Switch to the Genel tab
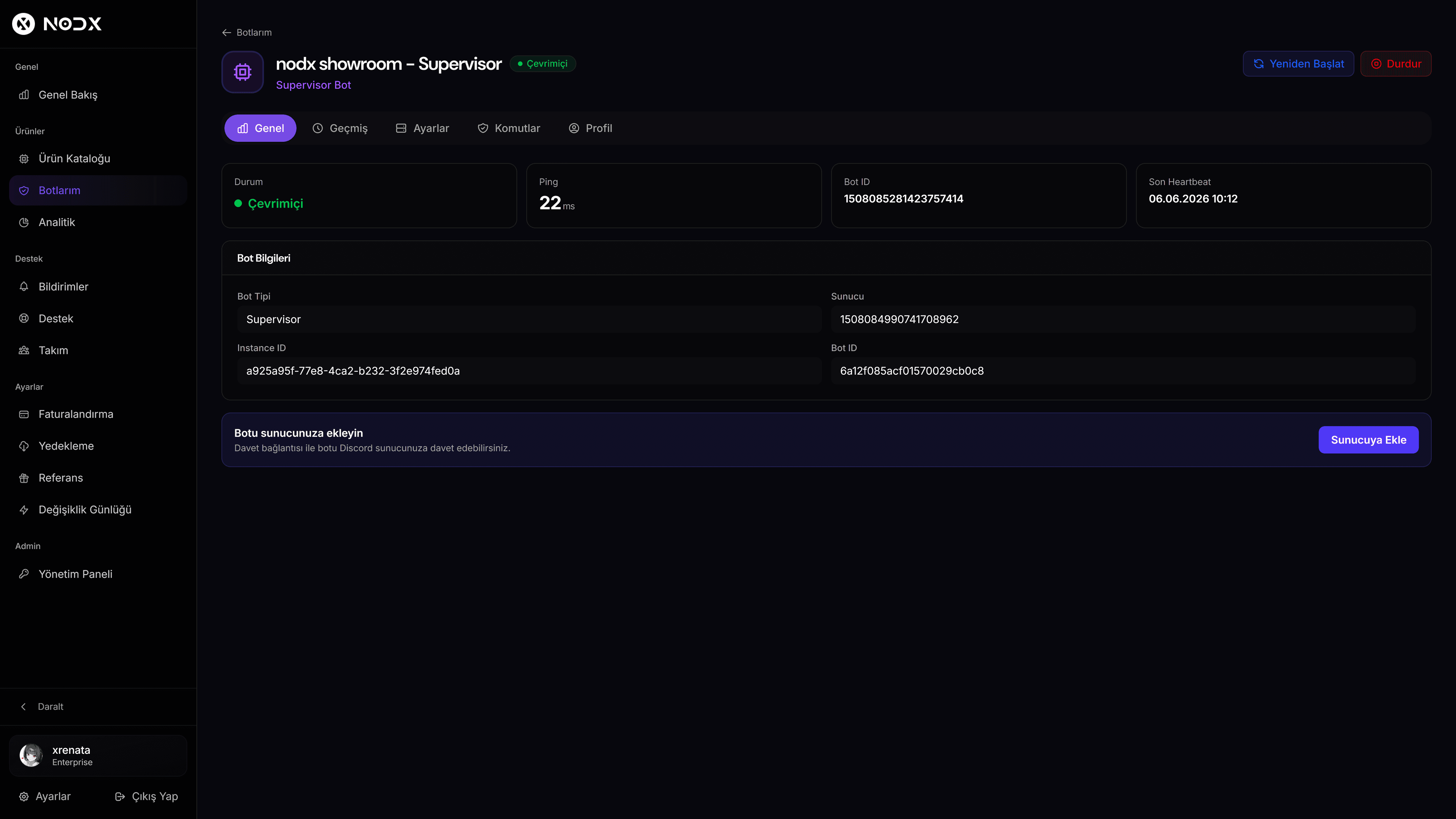The width and height of the screenshot is (1456, 819). click(x=260, y=128)
